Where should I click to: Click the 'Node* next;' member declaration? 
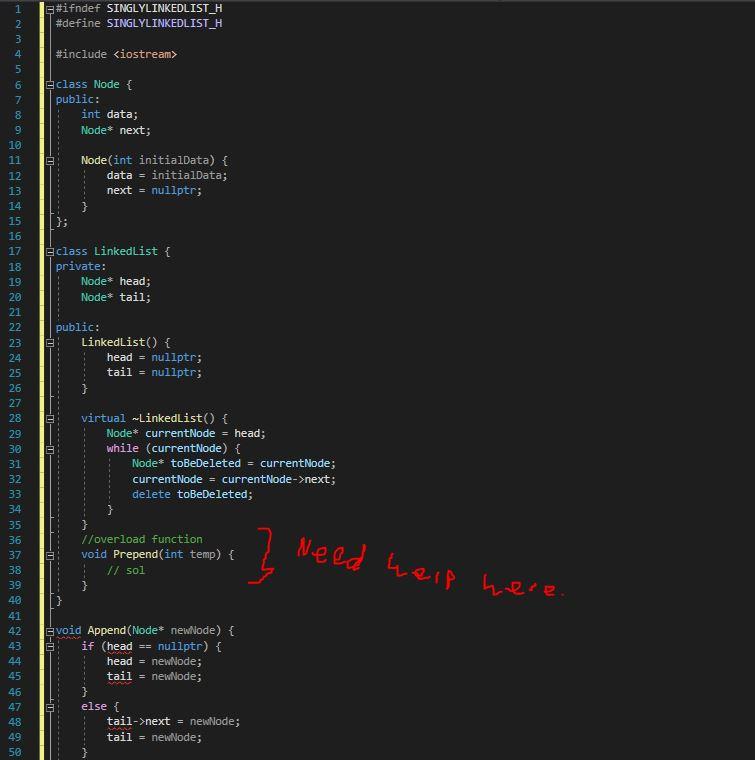tap(116, 130)
